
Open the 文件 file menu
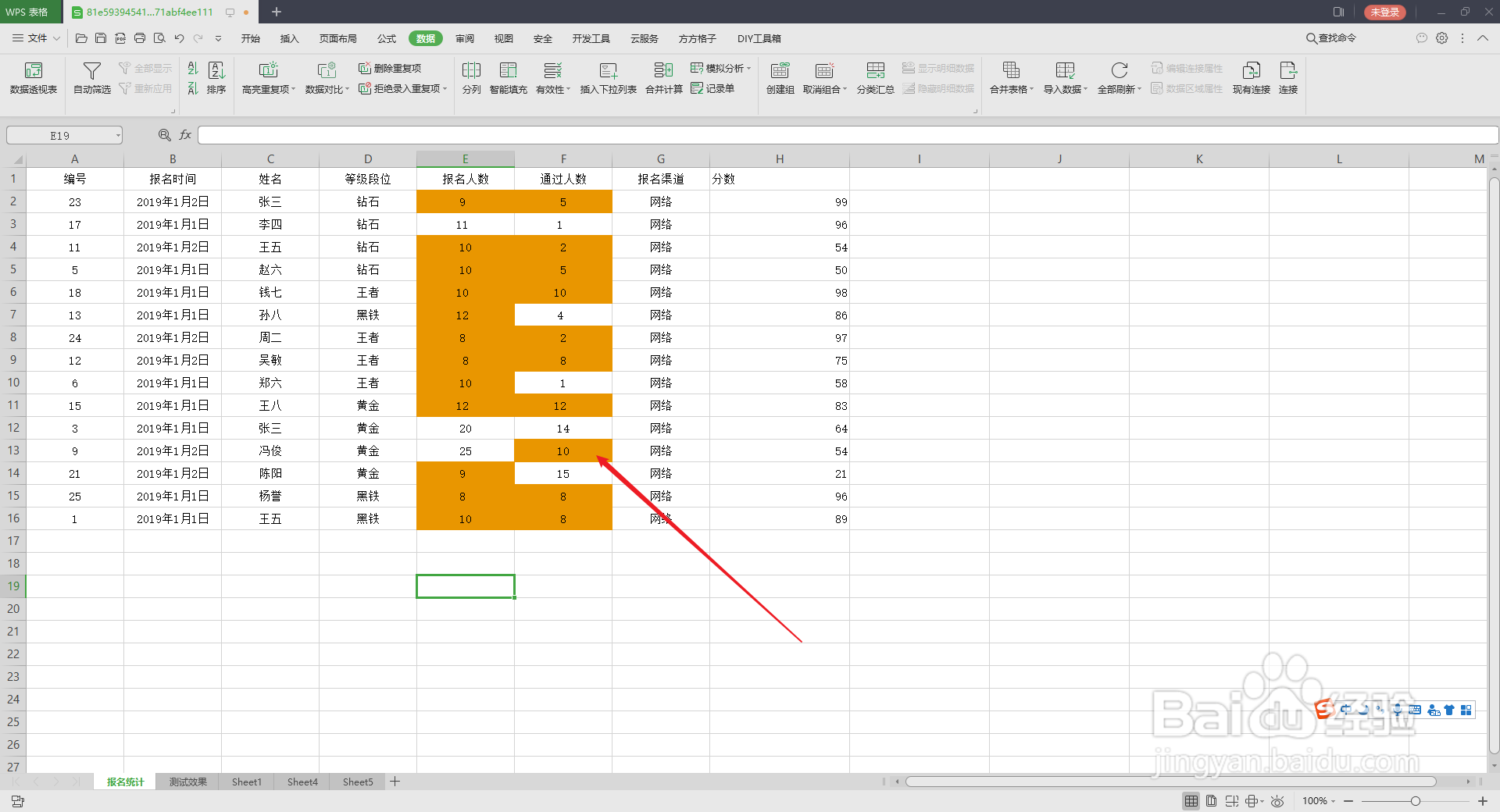point(36,38)
